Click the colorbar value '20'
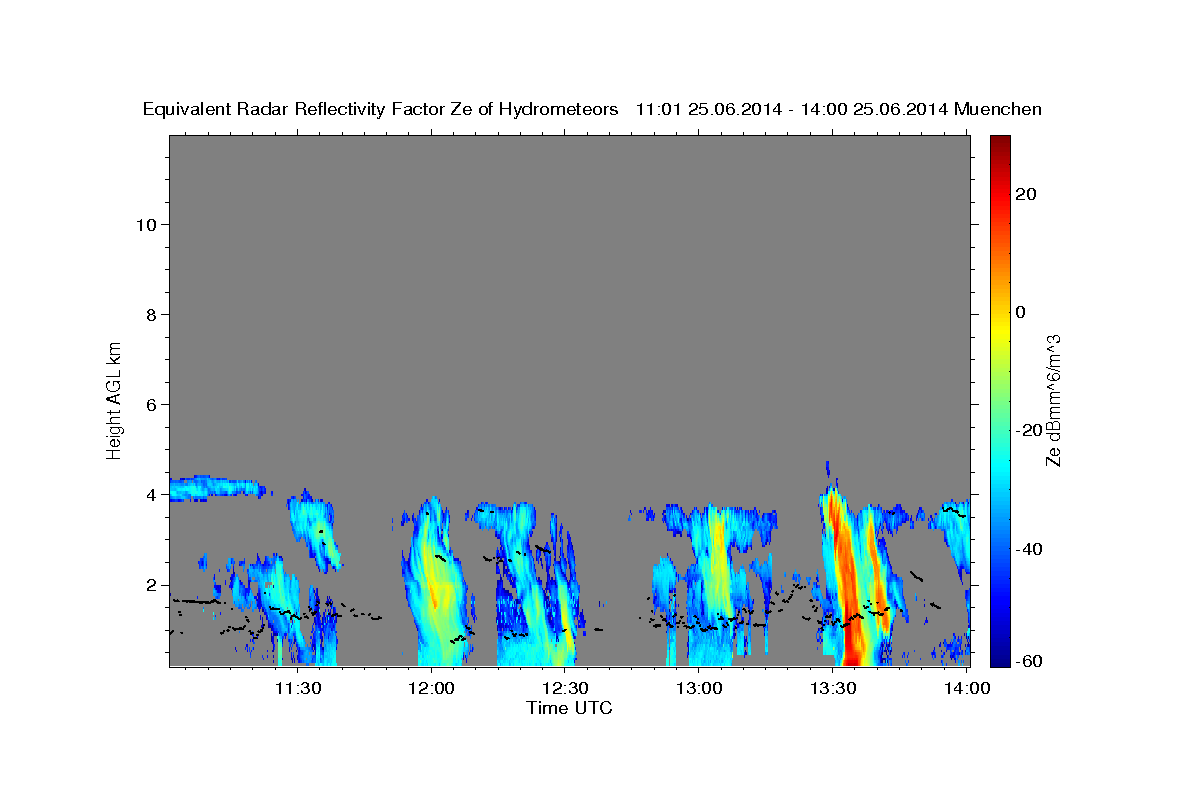 click(1025, 194)
